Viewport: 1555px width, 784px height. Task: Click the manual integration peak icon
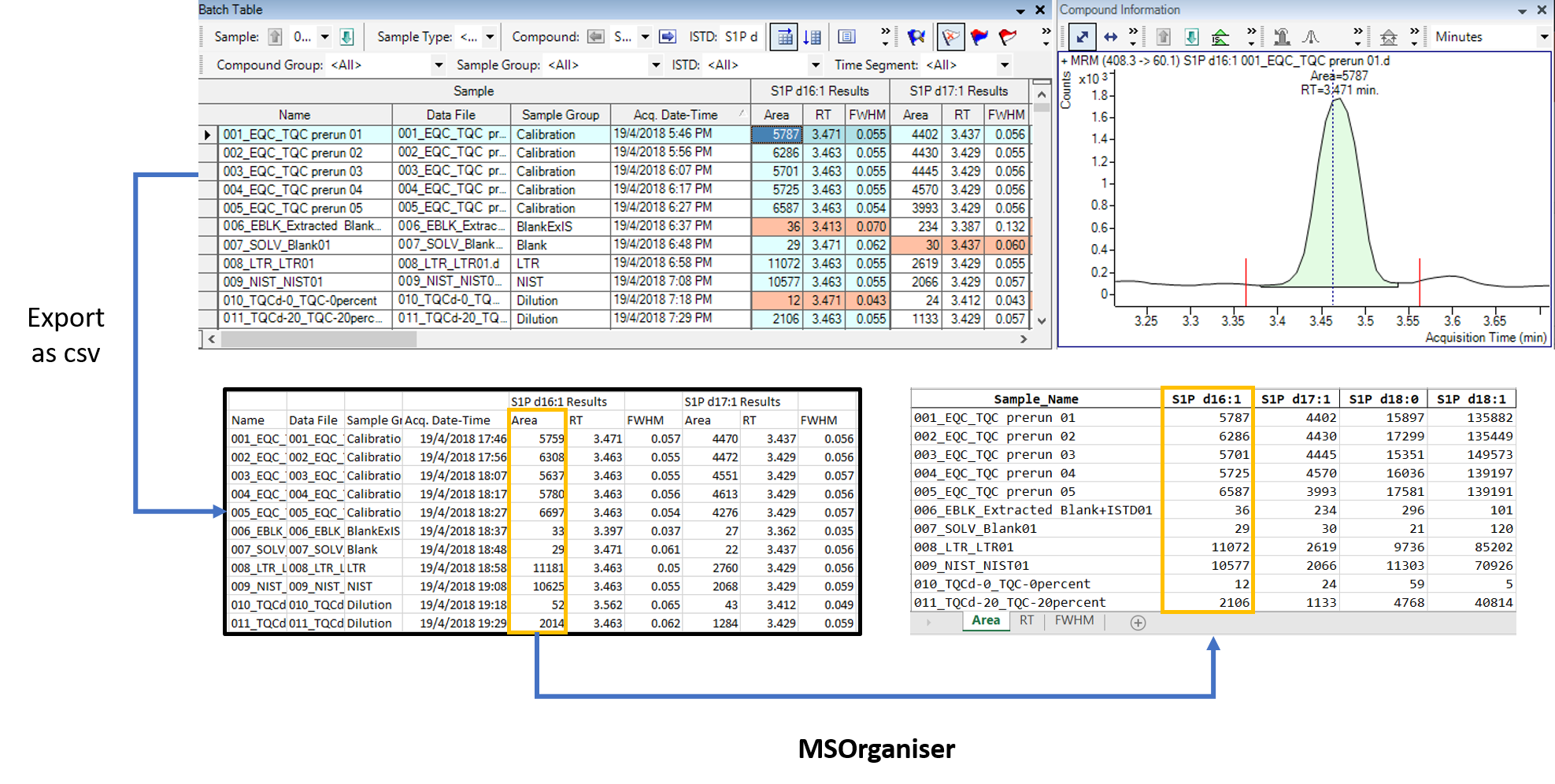click(x=1282, y=37)
